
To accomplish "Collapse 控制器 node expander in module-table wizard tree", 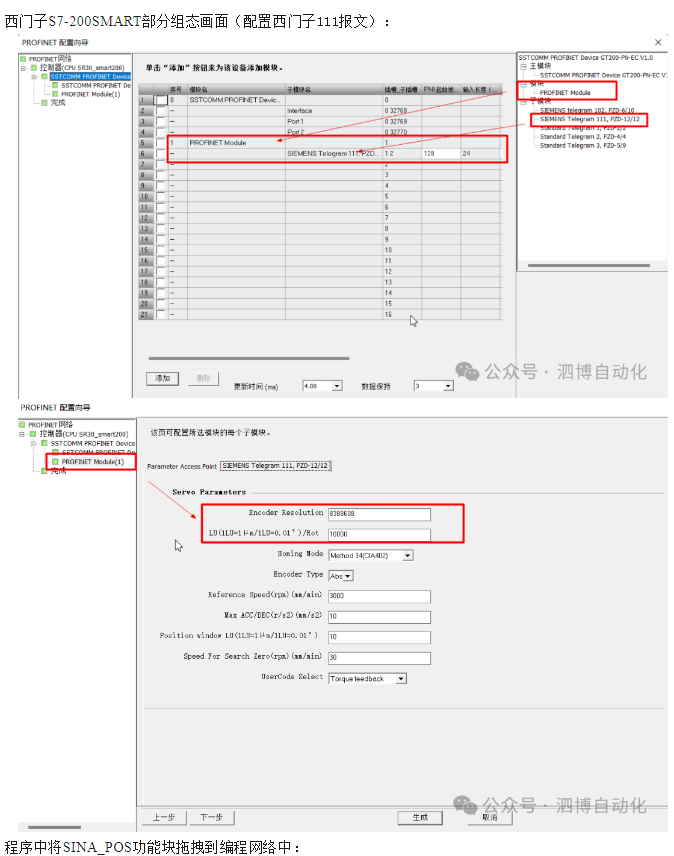I will click(23, 68).
